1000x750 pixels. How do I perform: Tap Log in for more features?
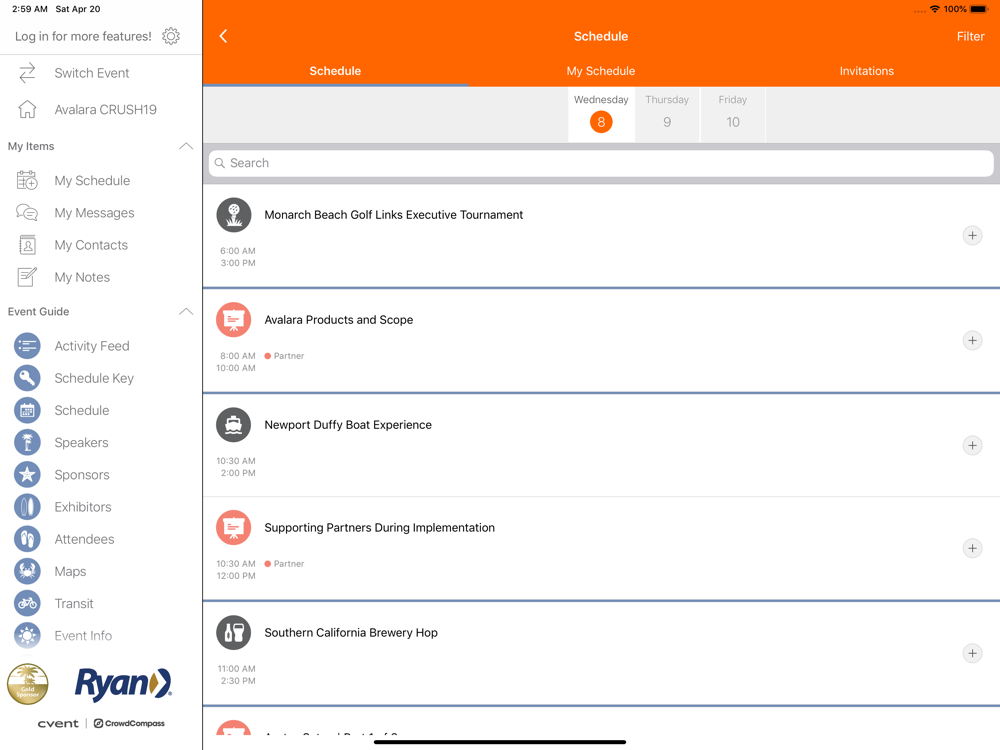point(84,36)
